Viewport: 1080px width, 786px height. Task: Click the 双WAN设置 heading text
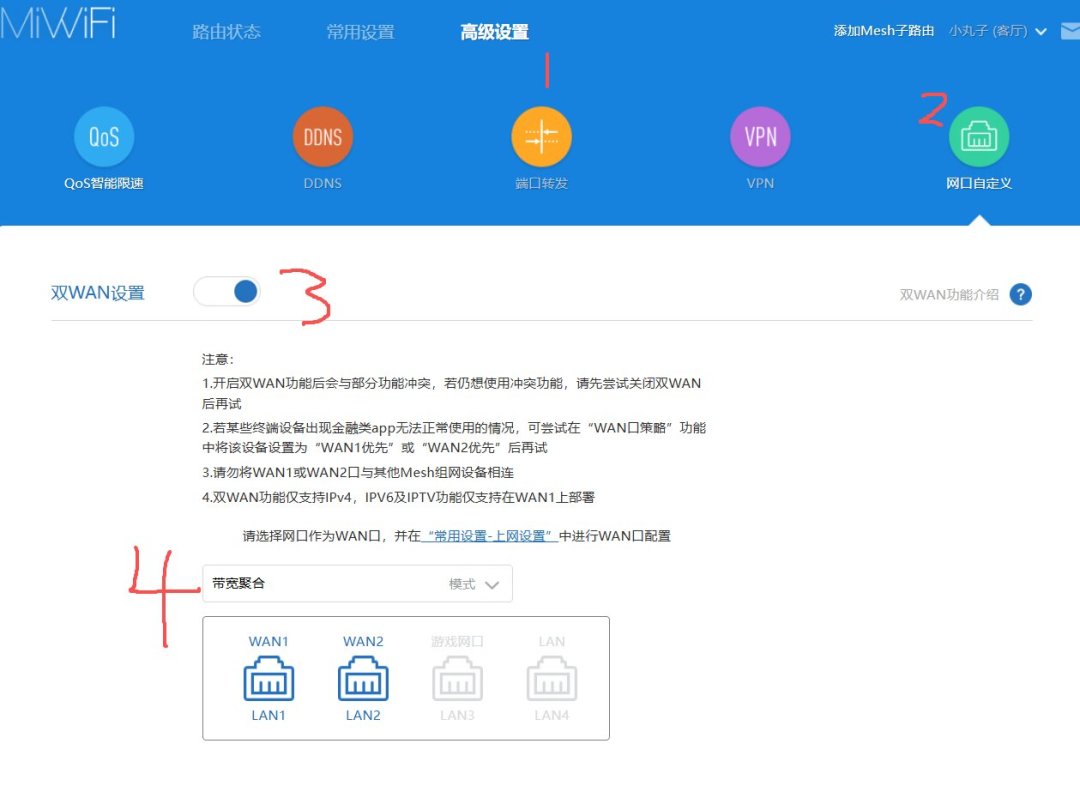(98, 293)
